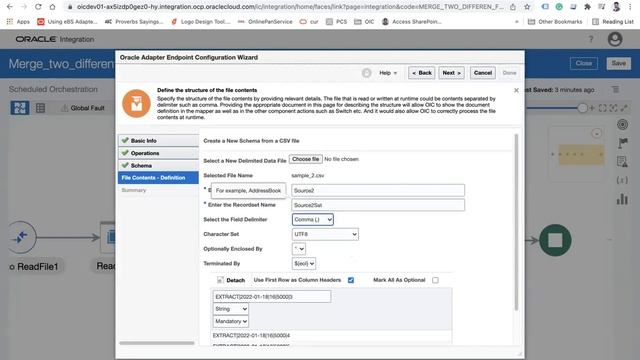Image resolution: width=640 pixels, height=360 pixels.
Task: Click the browser address bar URL
Action: [290, 7]
